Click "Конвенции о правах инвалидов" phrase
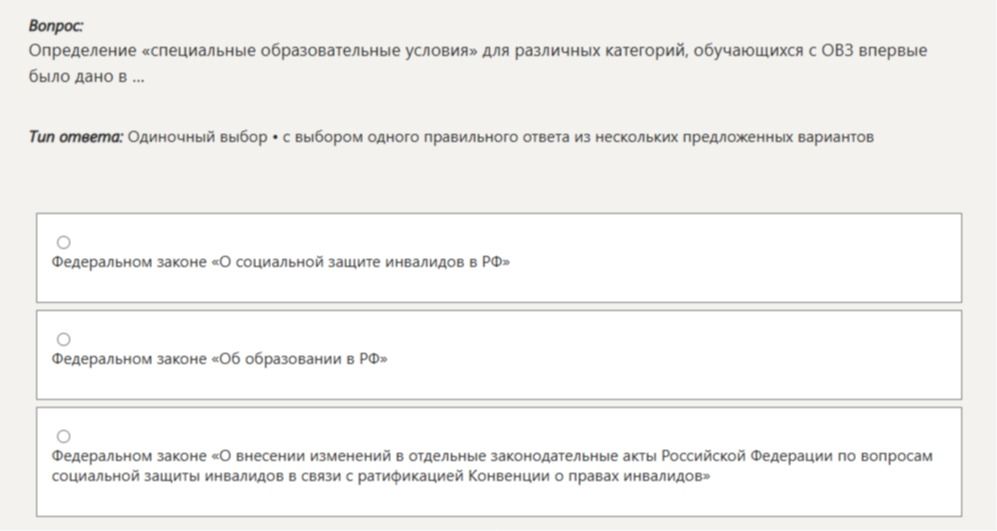 pyautogui.click(x=589, y=476)
